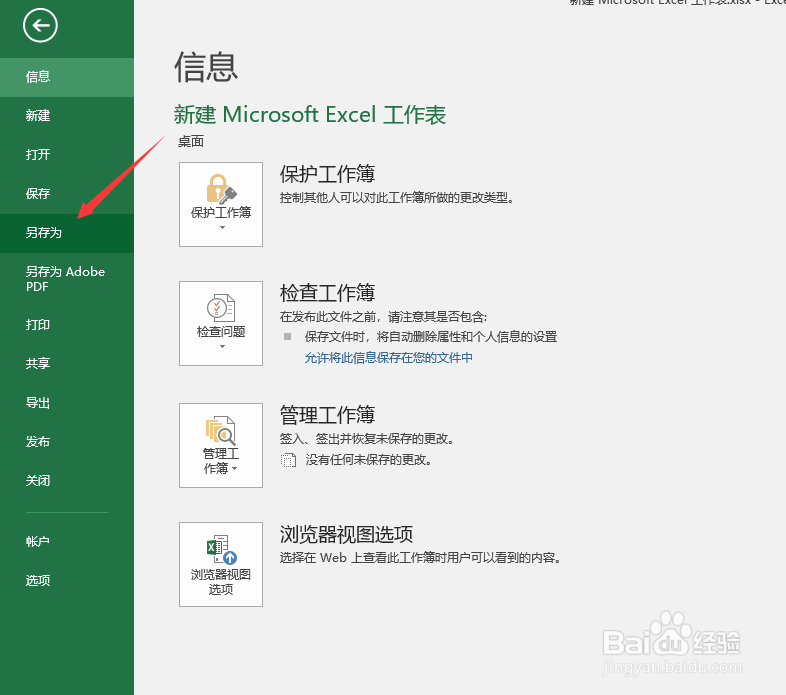Viewport: 786px width, 695px height.
Task: Click the 浏览器视图选项 section heading
Action: point(346,535)
